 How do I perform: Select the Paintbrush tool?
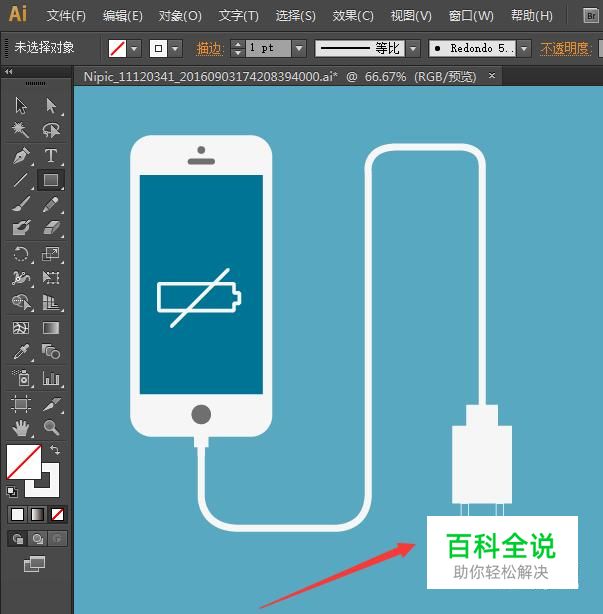tap(21, 204)
